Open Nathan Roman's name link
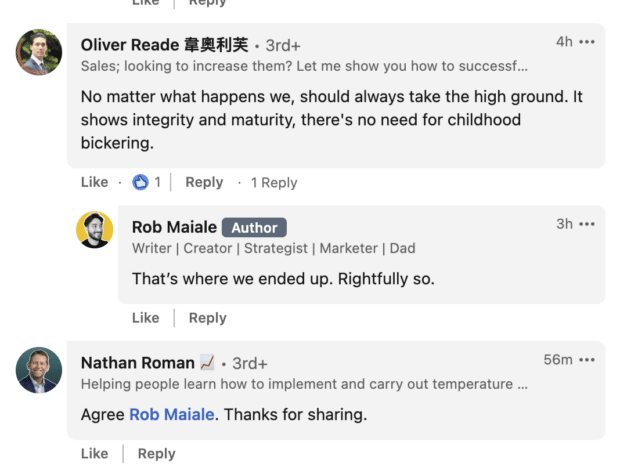620x470 pixels. click(x=138, y=363)
